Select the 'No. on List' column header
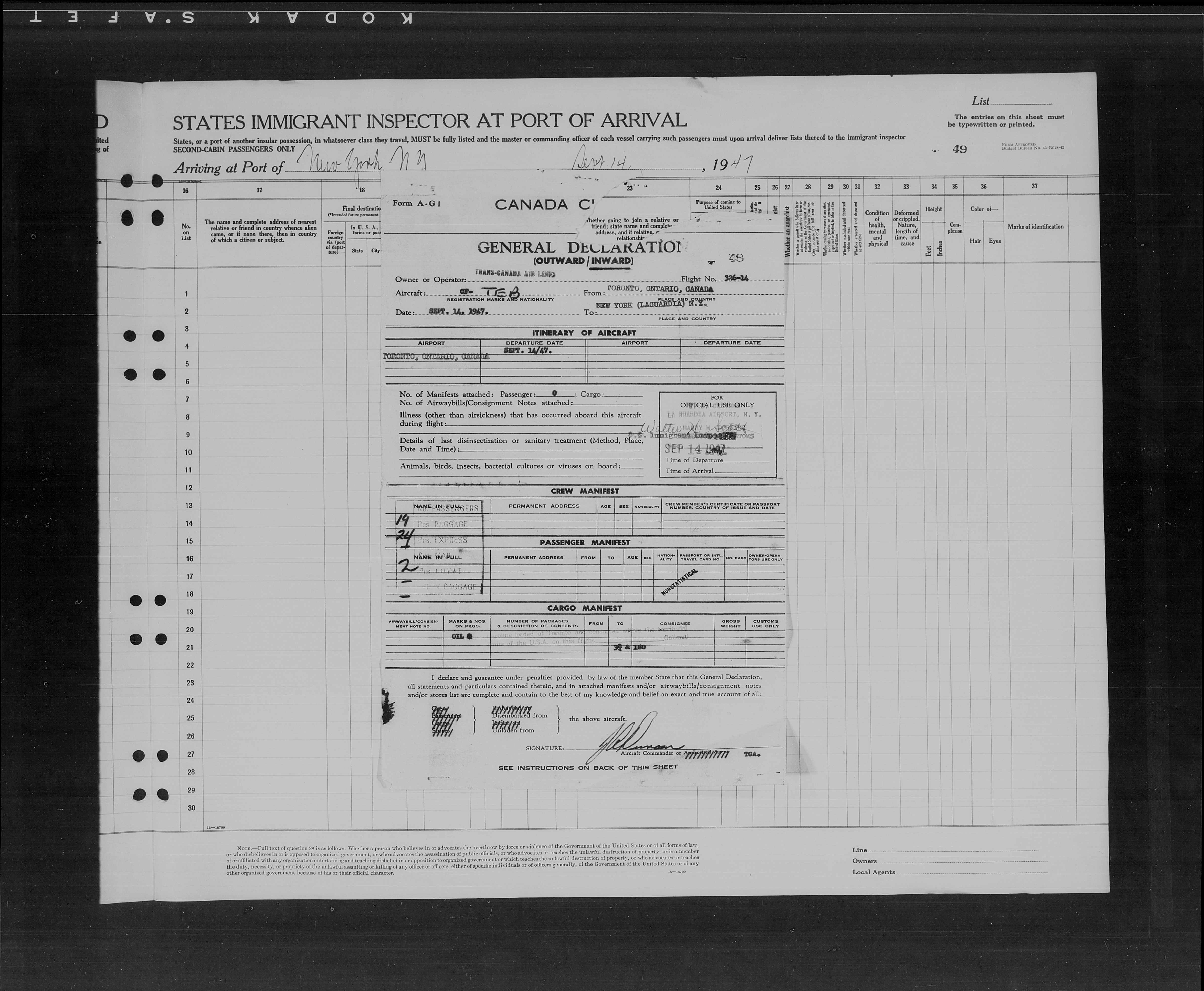This screenshot has width=1204, height=991. coord(185,232)
